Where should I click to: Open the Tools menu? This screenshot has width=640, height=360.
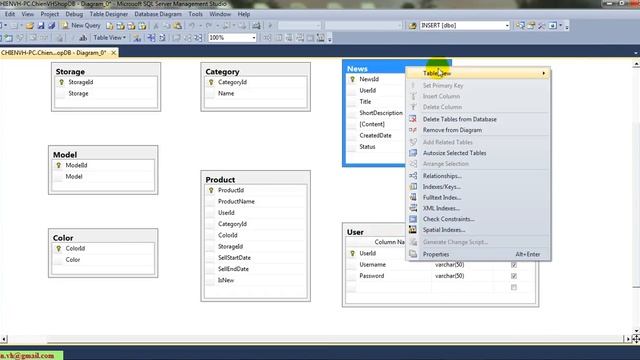196,14
